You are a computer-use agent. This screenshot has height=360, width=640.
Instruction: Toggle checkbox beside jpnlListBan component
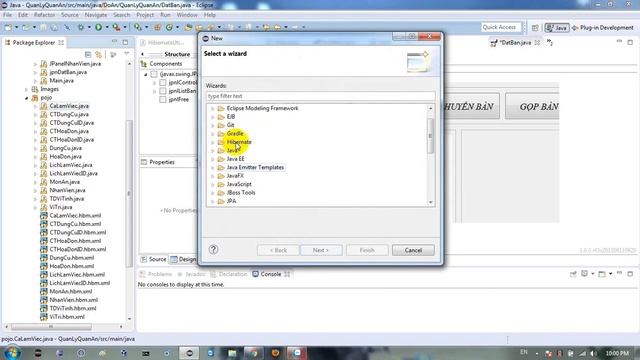click(x=163, y=91)
